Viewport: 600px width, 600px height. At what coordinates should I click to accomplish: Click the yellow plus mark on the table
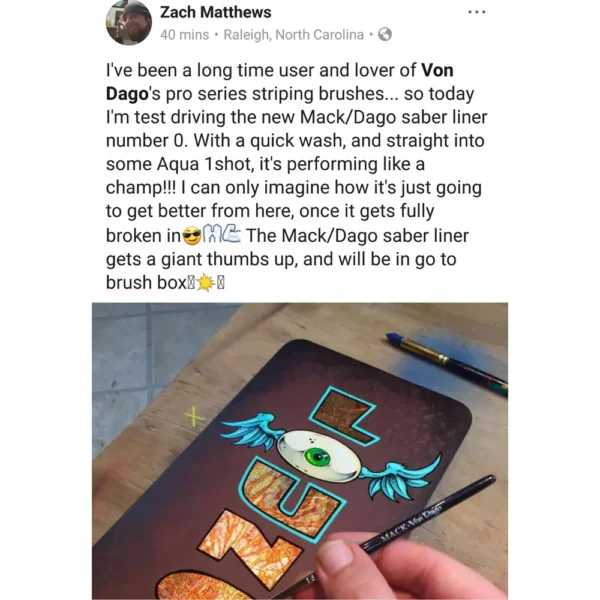pos(194,416)
